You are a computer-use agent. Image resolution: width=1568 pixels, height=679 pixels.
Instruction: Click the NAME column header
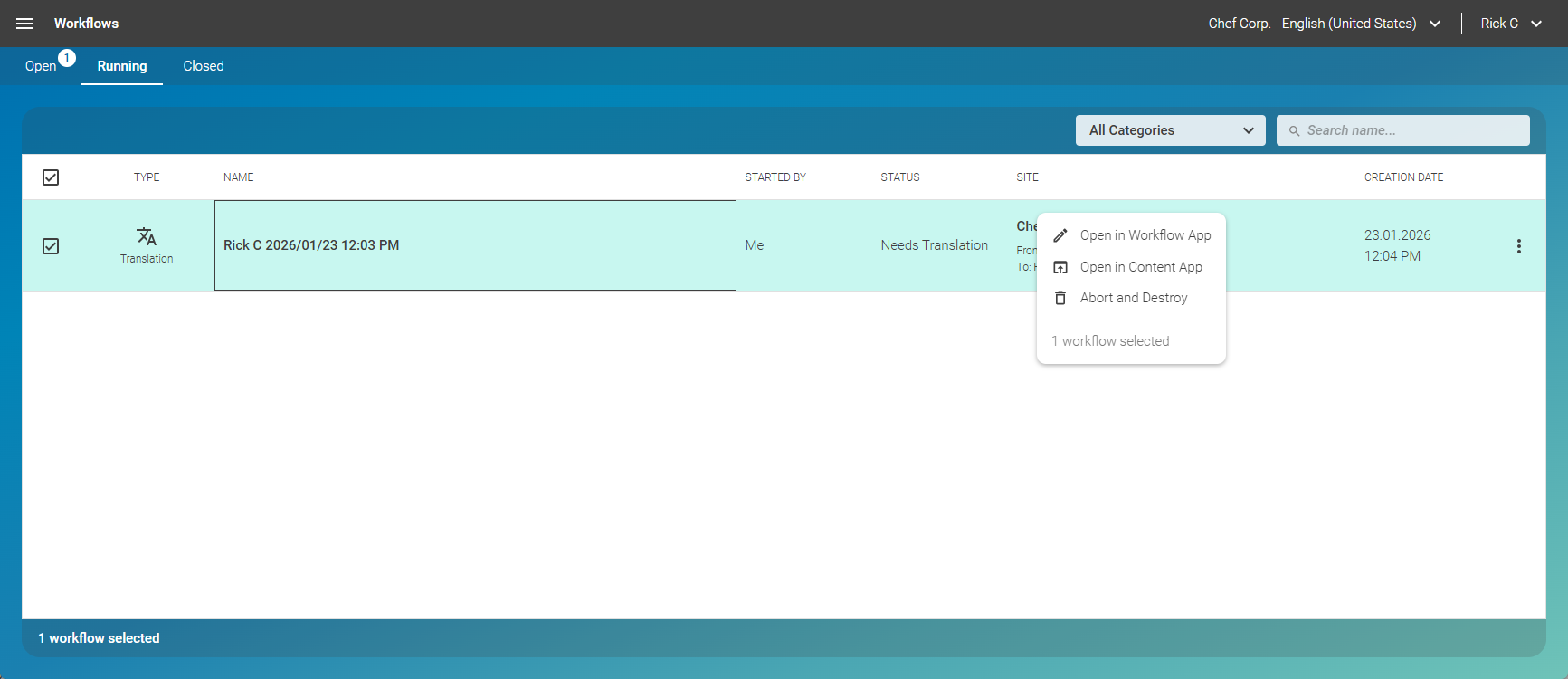tap(239, 177)
